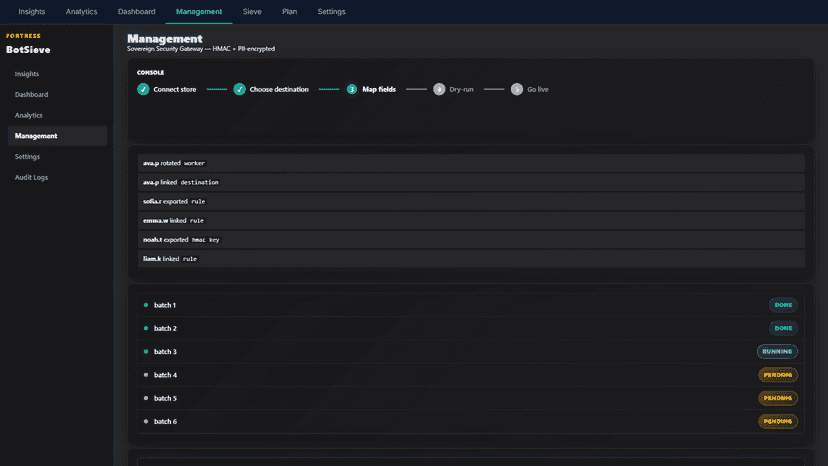Screen dimensions: 828x466
Task: Select the batch 2 row label
Action: pyautogui.click(x=165, y=328)
